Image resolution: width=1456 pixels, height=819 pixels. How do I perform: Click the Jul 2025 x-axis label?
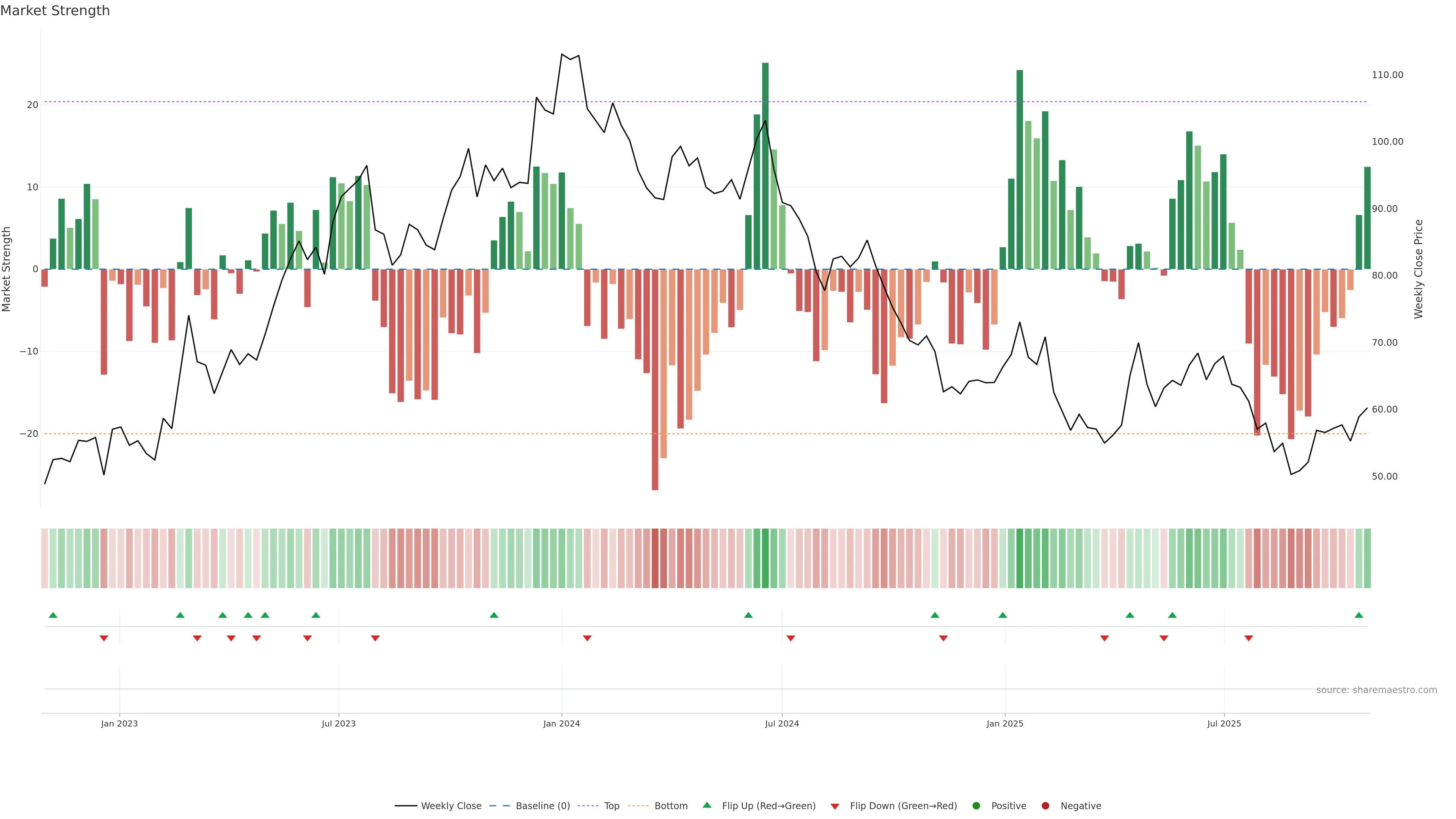pyautogui.click(x=1224, y=723)
